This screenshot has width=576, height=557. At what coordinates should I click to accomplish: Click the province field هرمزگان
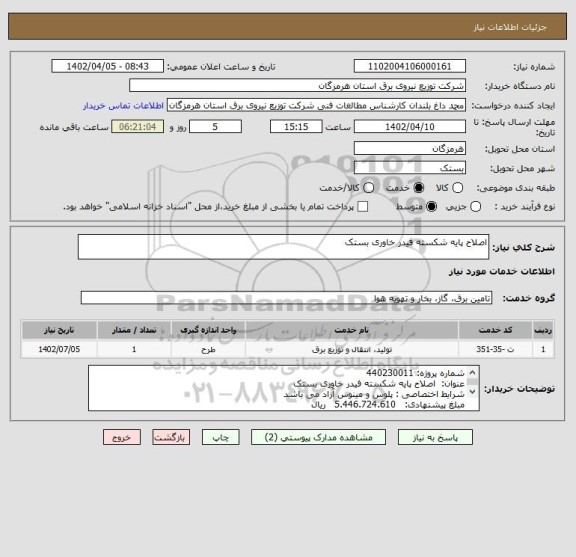410,148
